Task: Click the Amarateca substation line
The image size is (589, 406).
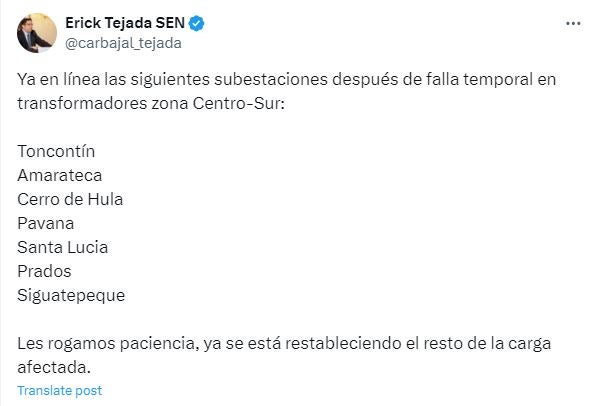Action: [x=60, y=175]
